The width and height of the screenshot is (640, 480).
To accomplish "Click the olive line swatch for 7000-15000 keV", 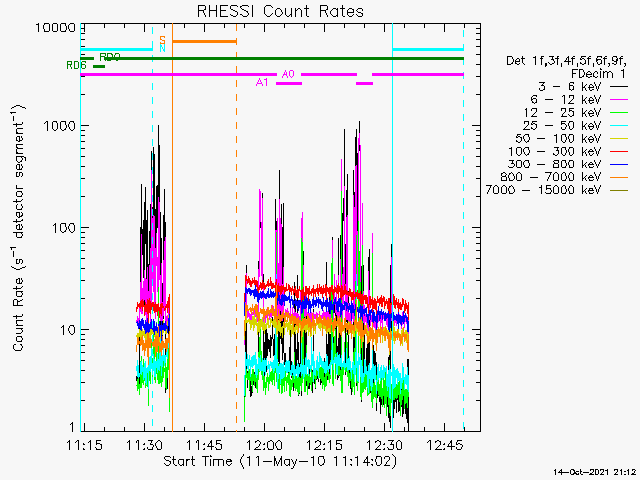I will 619,190.
